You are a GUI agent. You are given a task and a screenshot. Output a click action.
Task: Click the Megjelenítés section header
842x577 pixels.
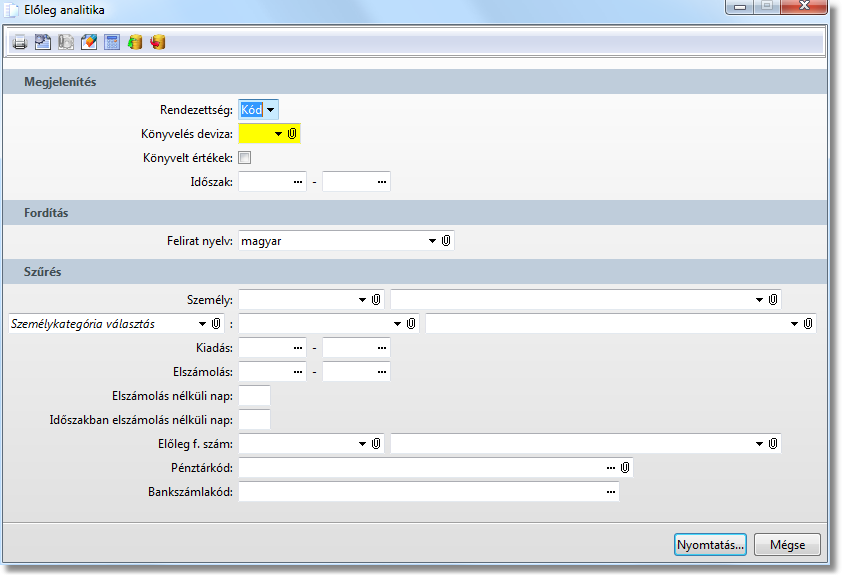point(415,82)
